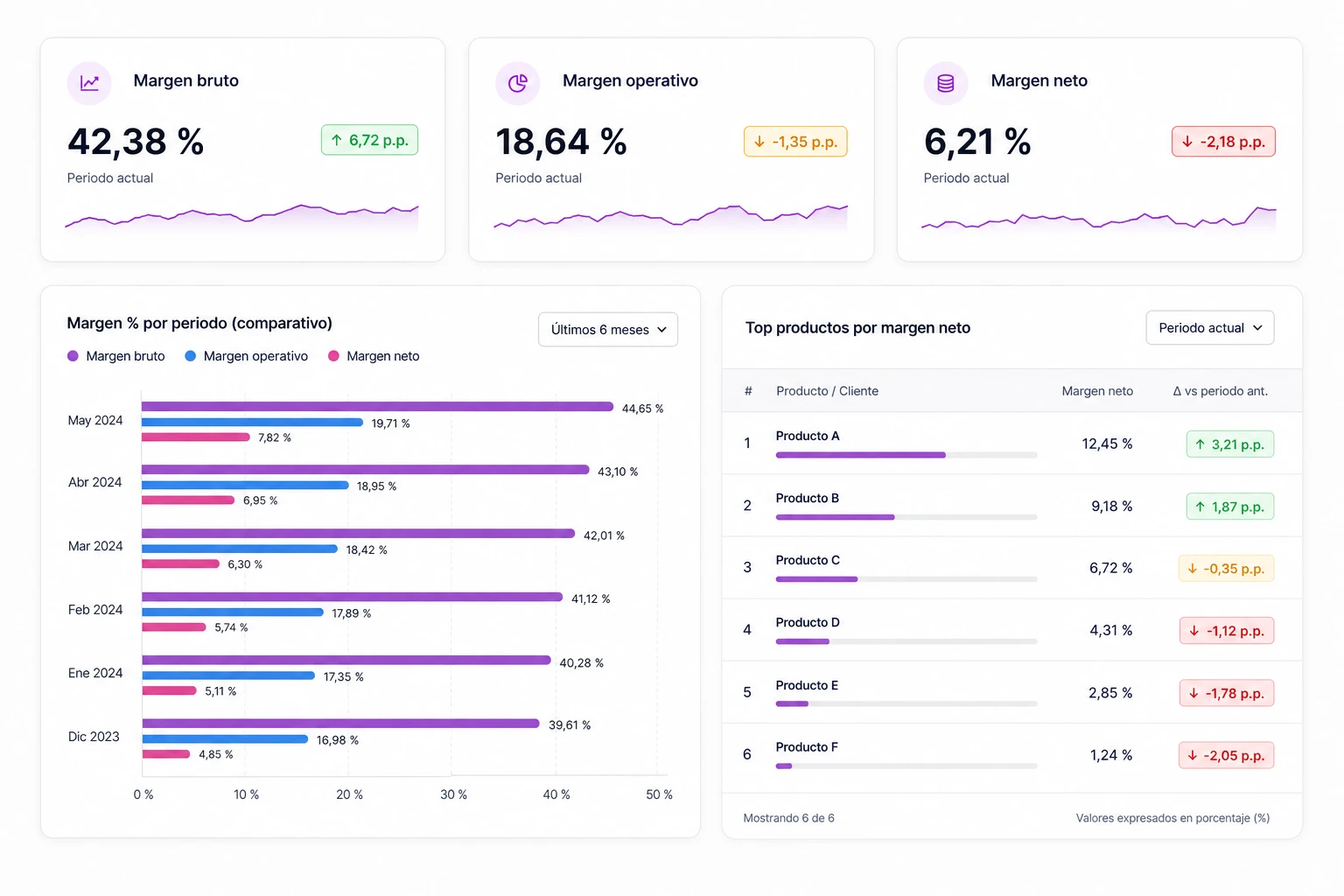Click Producto B's margin progress bar
This screenshot has width=1344, height=896.
click(906, 517)
